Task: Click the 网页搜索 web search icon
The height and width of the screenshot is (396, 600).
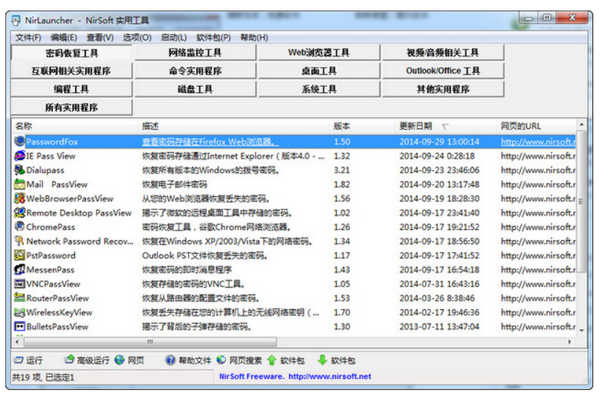Action: coord(221,360)
